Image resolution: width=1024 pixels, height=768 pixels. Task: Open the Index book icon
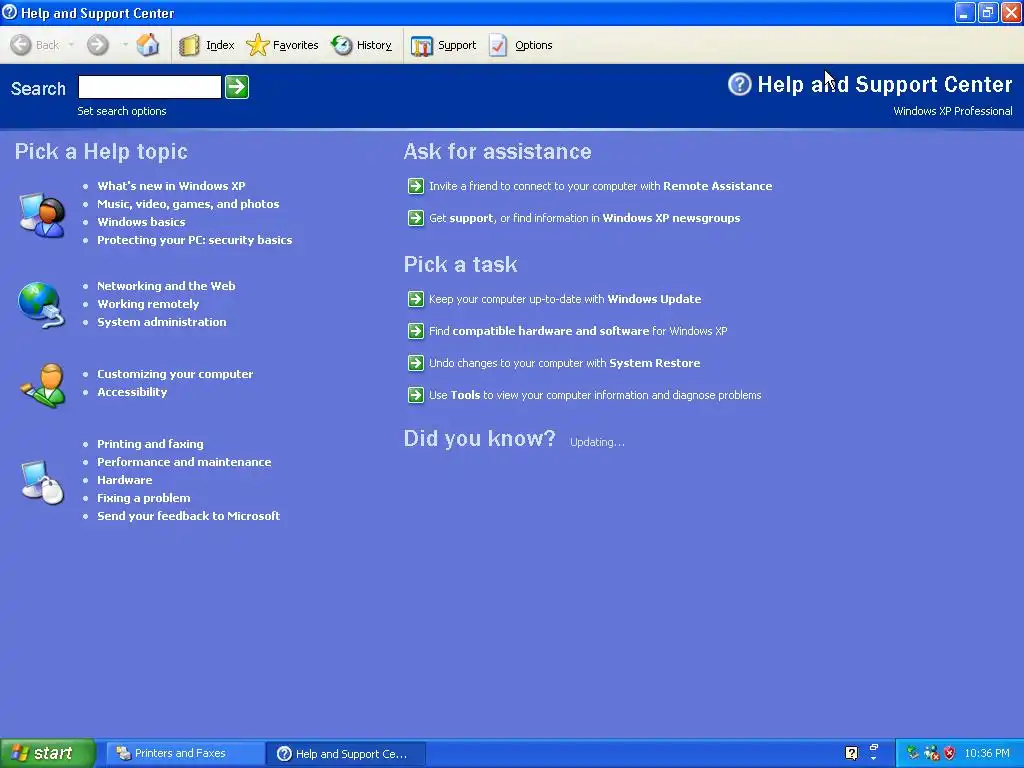click(x=189, y=45)
